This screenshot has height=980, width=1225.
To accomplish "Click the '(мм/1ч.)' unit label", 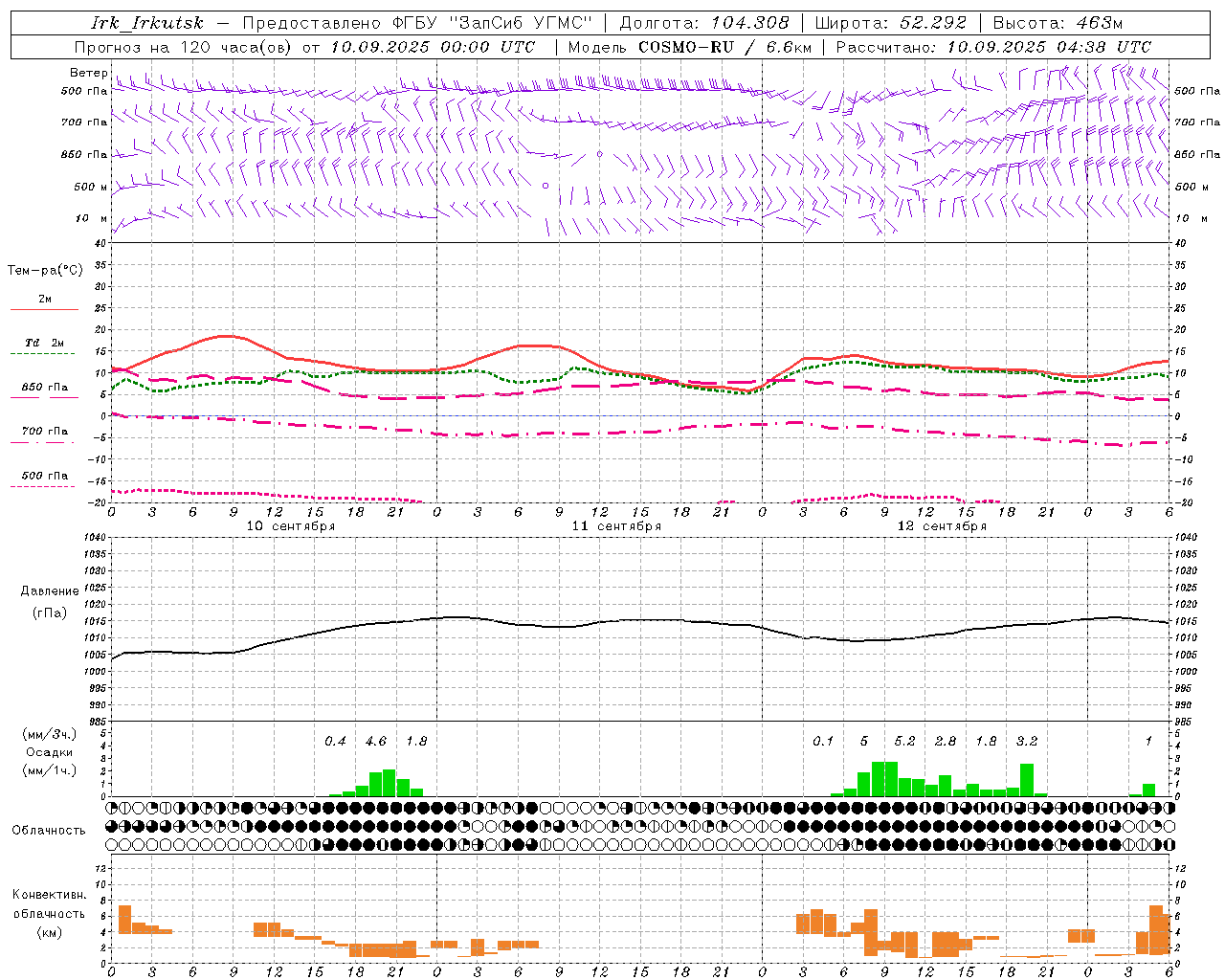I will pos(50,770).
